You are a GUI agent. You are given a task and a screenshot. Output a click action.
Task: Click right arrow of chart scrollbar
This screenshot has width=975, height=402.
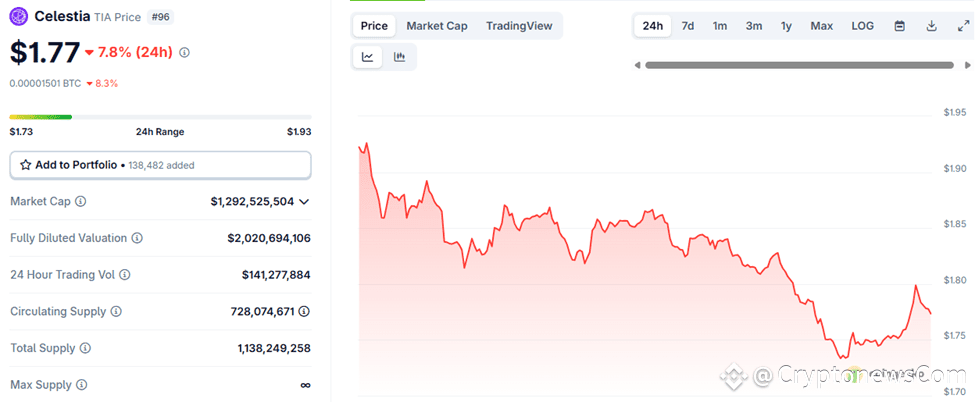pyautogui.click(x=968, y=65)
